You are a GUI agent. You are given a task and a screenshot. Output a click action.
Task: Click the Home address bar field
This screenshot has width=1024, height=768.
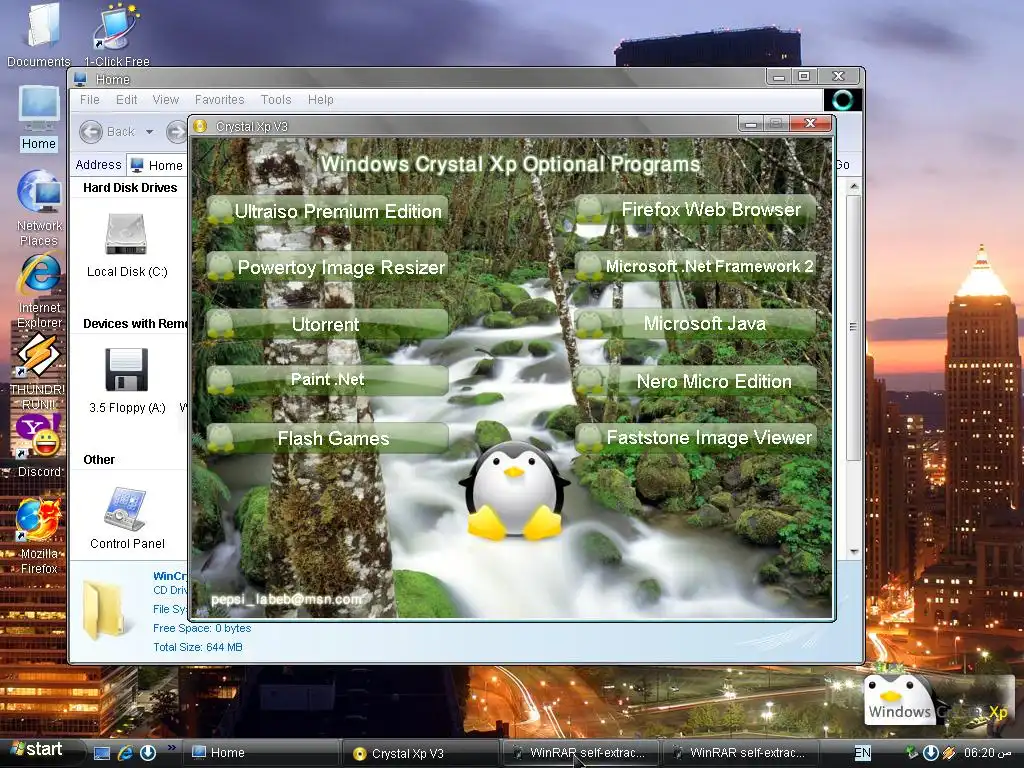[157, 165]
